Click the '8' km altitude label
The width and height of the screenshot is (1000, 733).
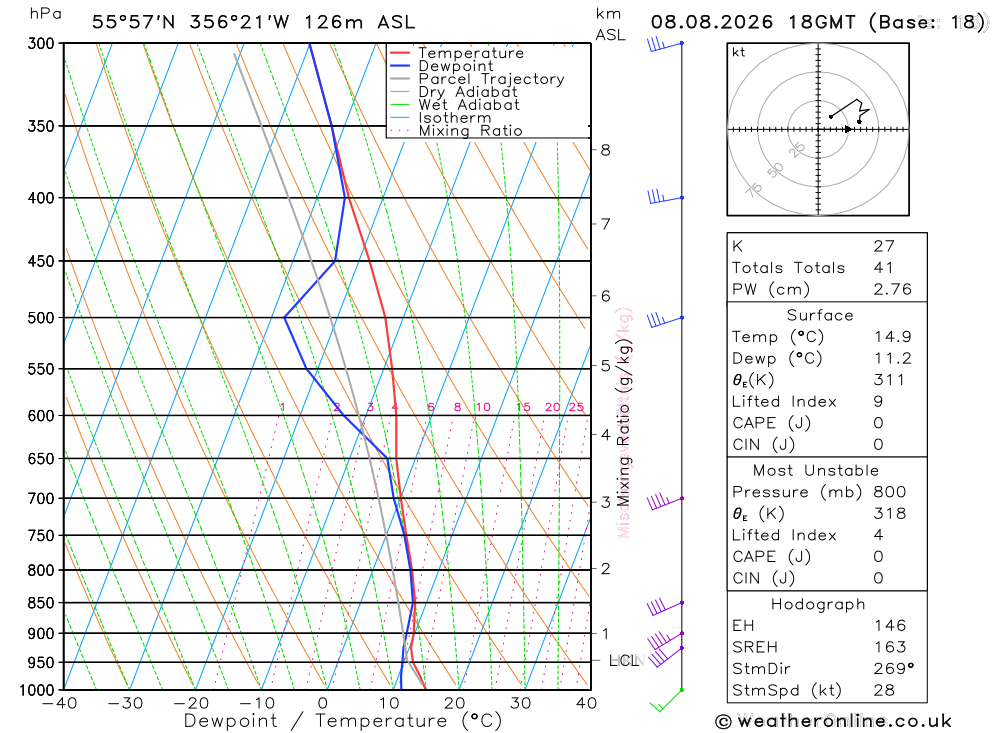click(605, 150)
